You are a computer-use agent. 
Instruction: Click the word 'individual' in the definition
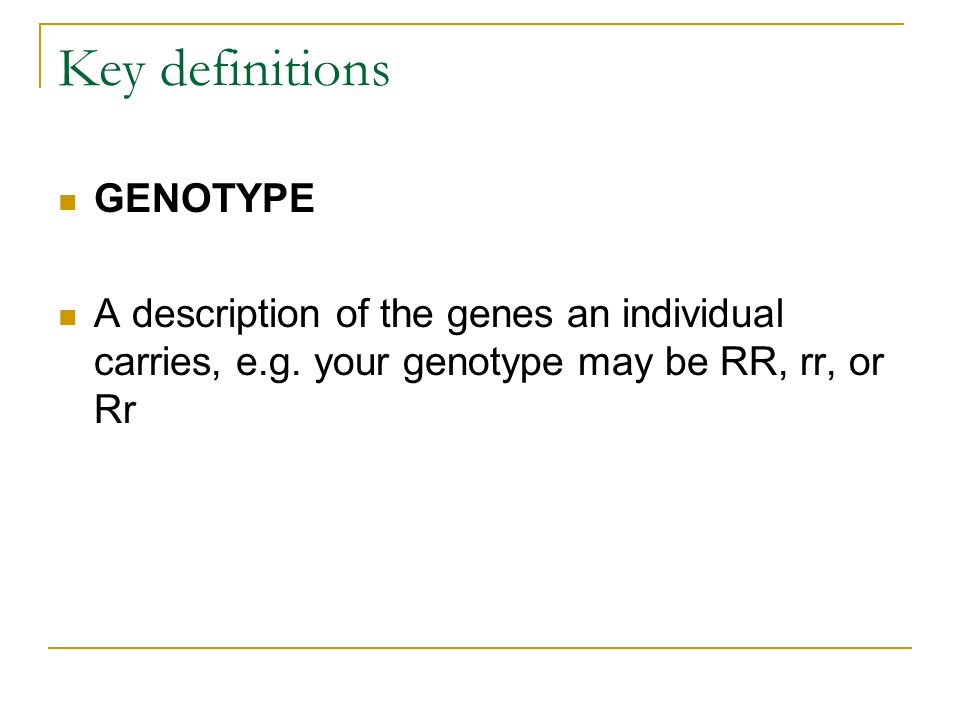point(703,313)
